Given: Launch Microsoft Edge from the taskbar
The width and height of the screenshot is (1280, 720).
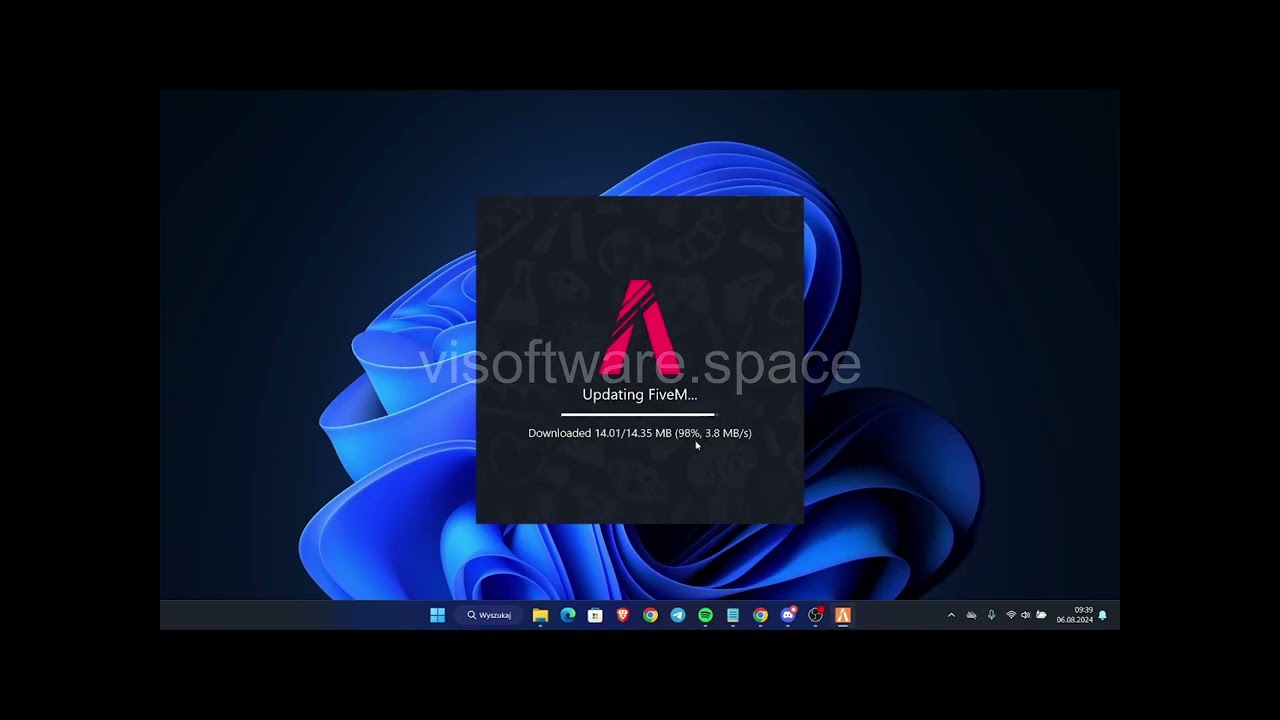Looking at the screenshot, I should (568, 615).
